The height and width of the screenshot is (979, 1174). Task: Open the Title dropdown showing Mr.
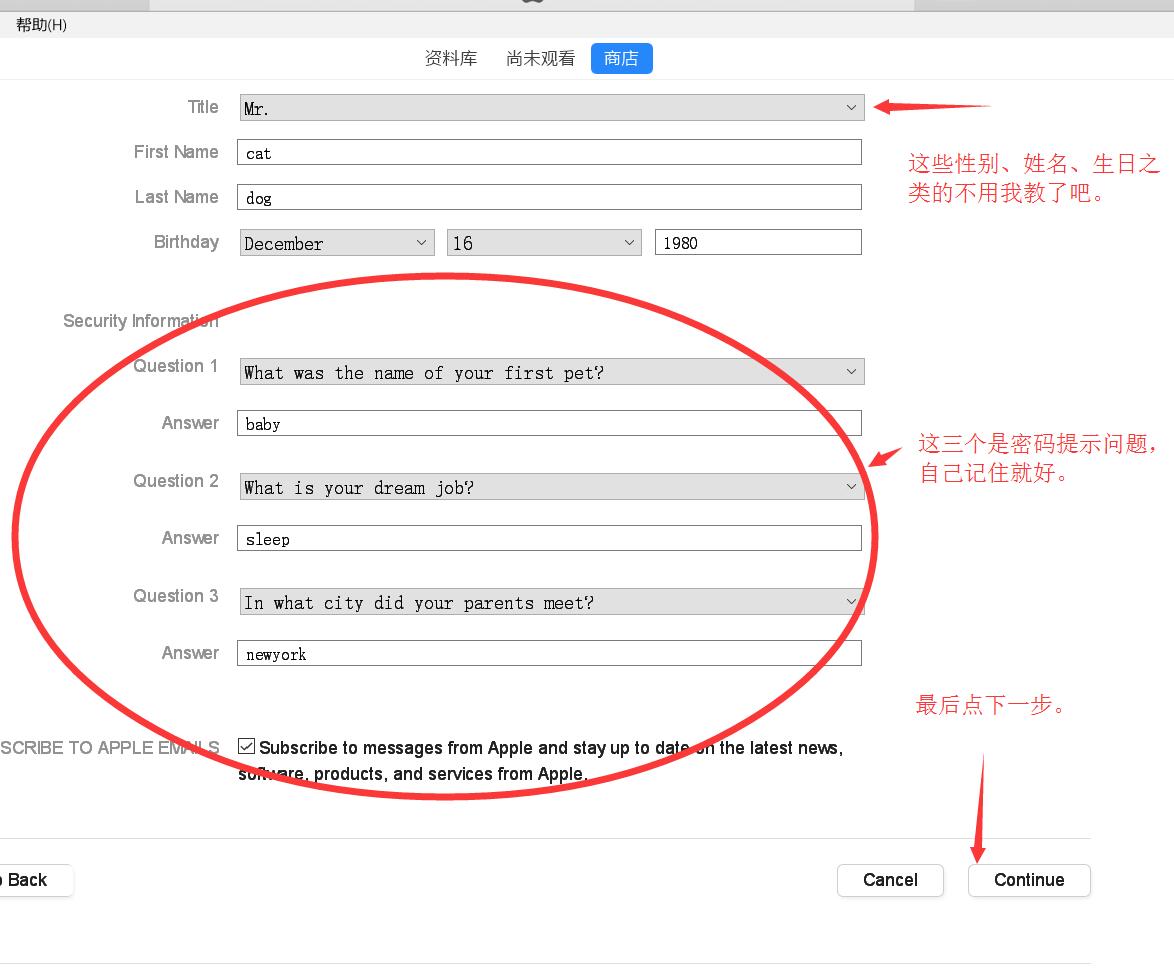pyautogui.click(x=550, y=107)
